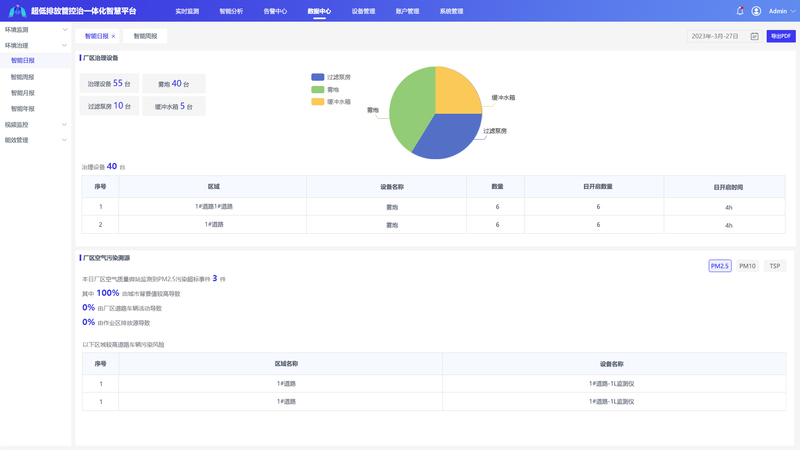Toggle 过滤泵房 legend in pie chart

[331, 77]
